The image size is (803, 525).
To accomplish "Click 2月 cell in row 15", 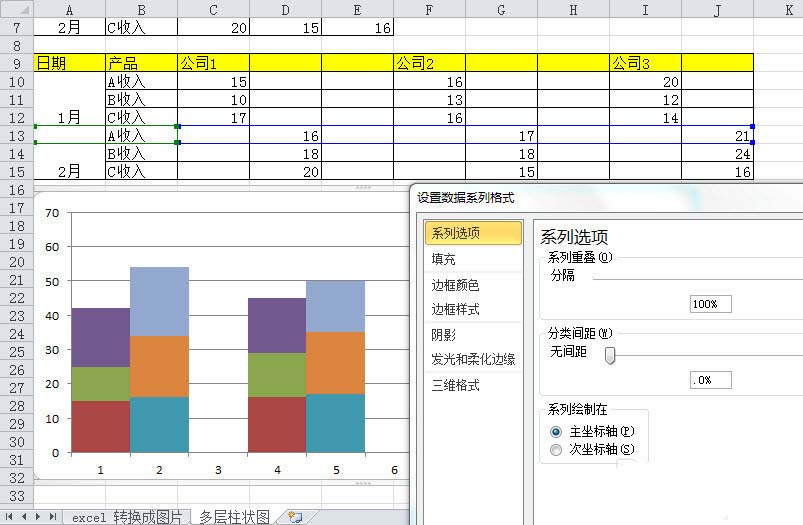I will point(70,171).
